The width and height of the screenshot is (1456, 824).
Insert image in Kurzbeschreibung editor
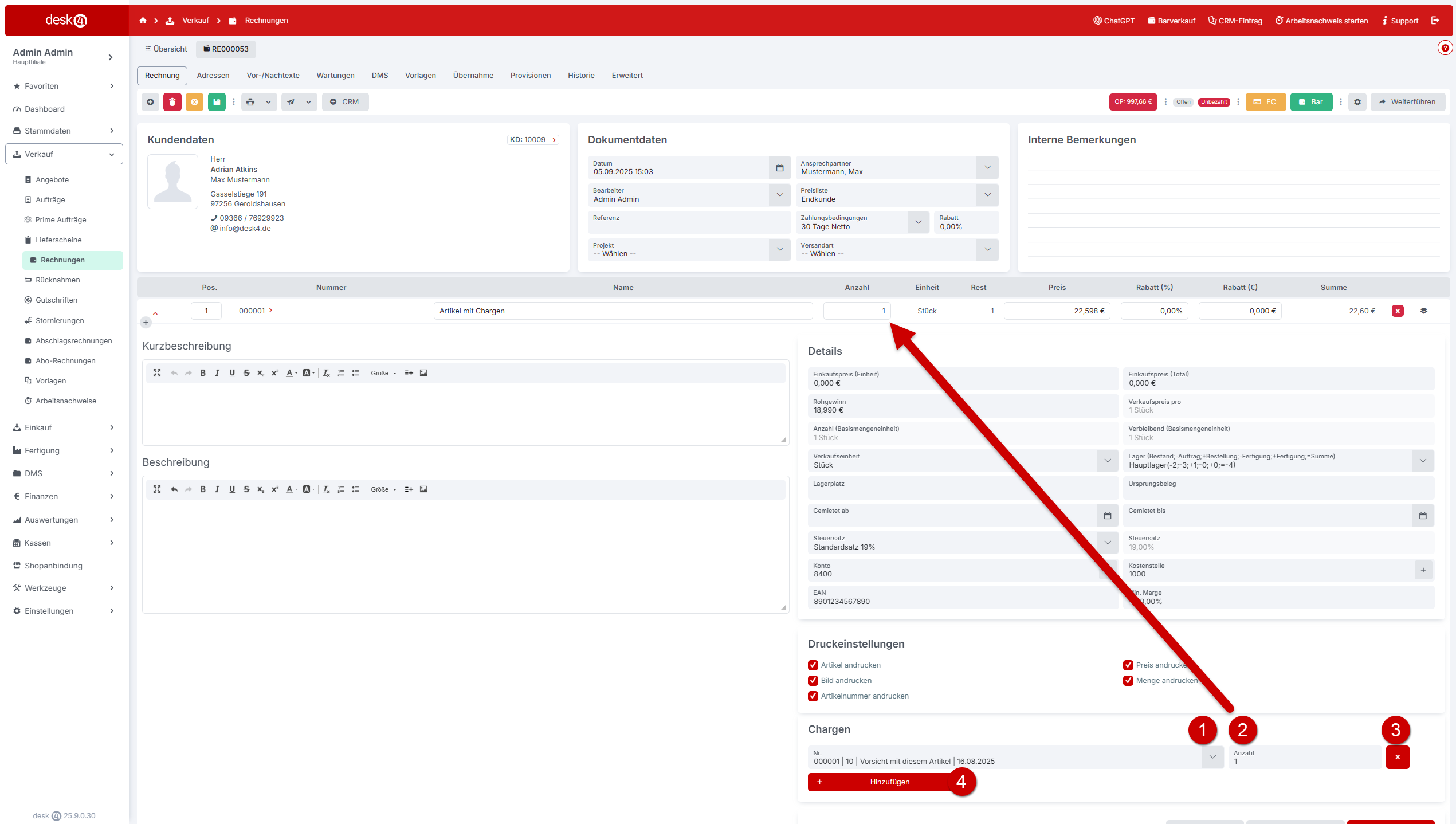pos(423,373)
